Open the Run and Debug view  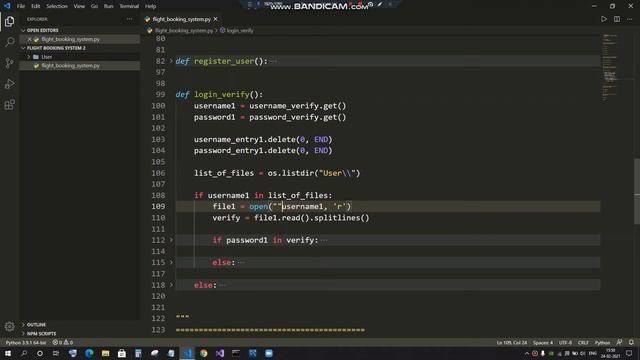9,84
